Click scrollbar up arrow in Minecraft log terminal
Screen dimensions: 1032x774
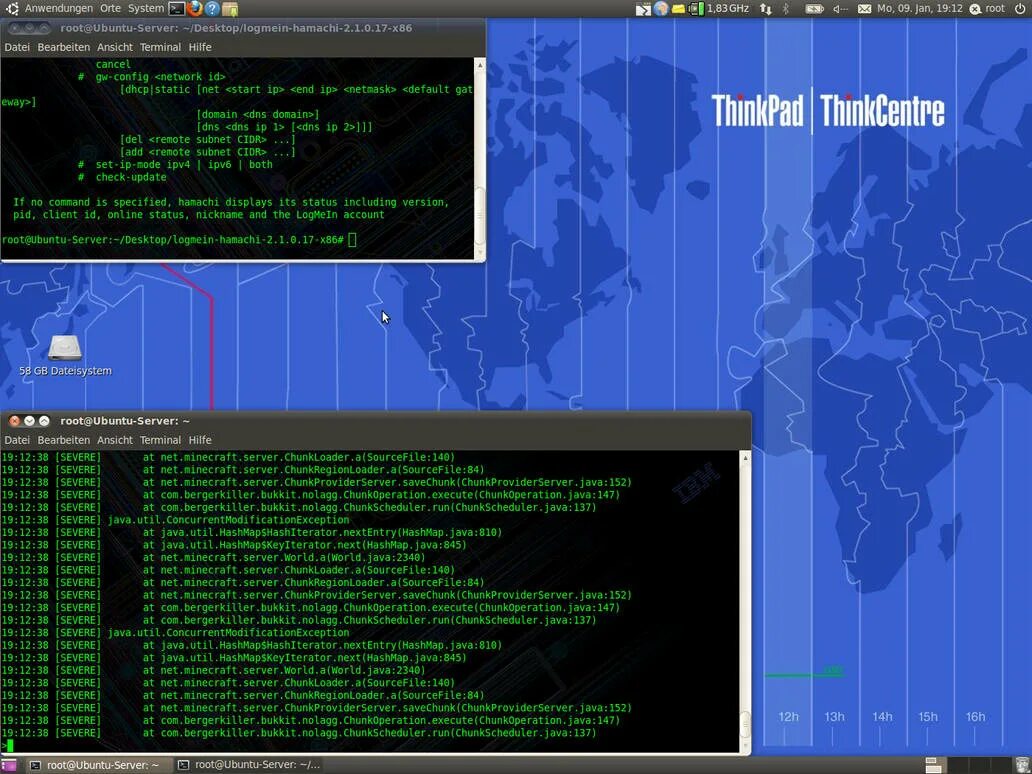pyautogui.click(x=745, y=458)
